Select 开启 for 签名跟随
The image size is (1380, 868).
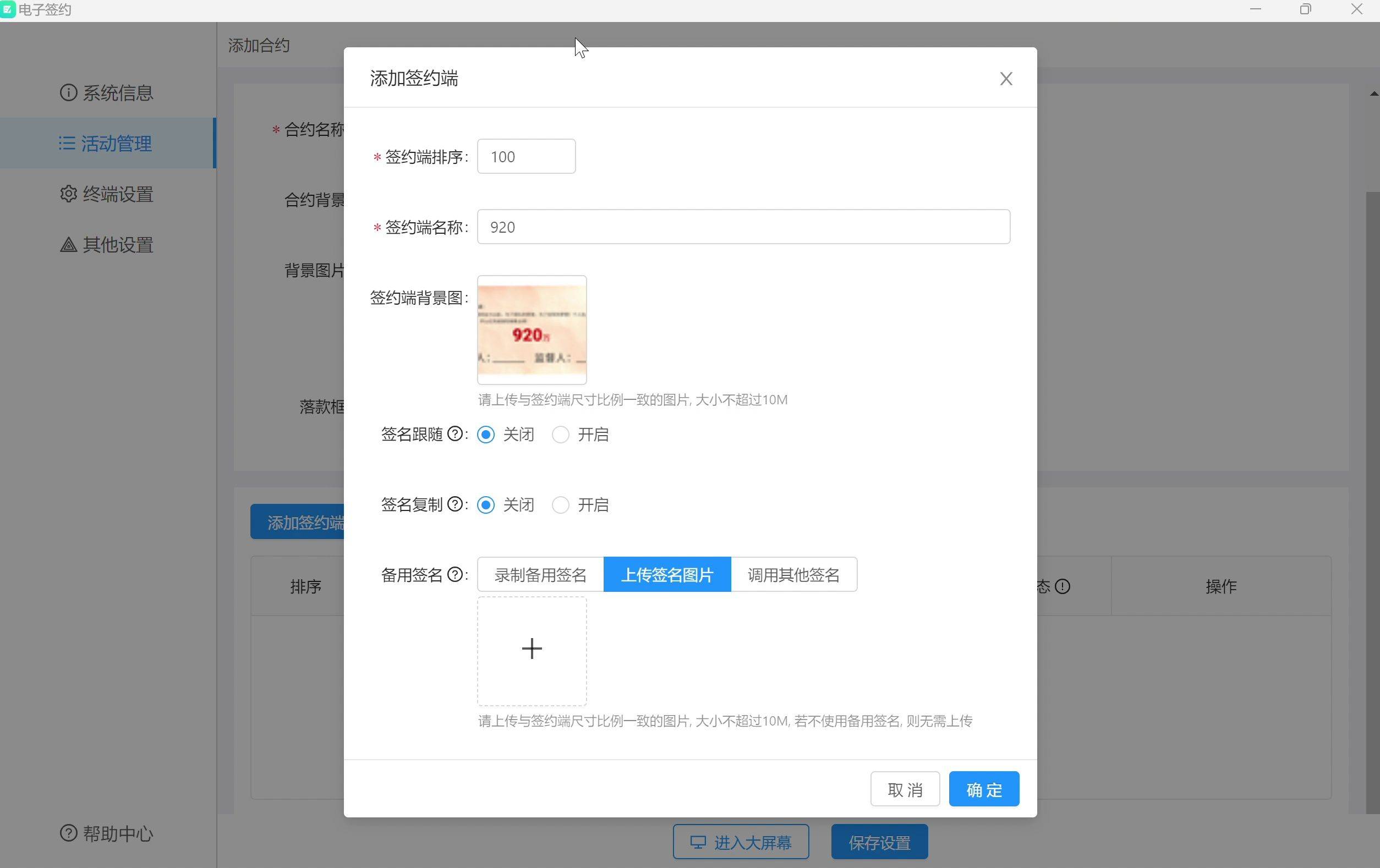pos(561,435)
